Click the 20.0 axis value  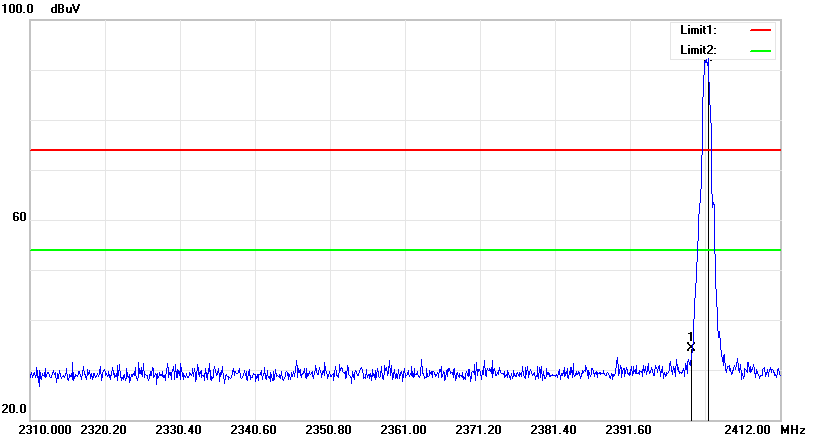tap(14, 409)
